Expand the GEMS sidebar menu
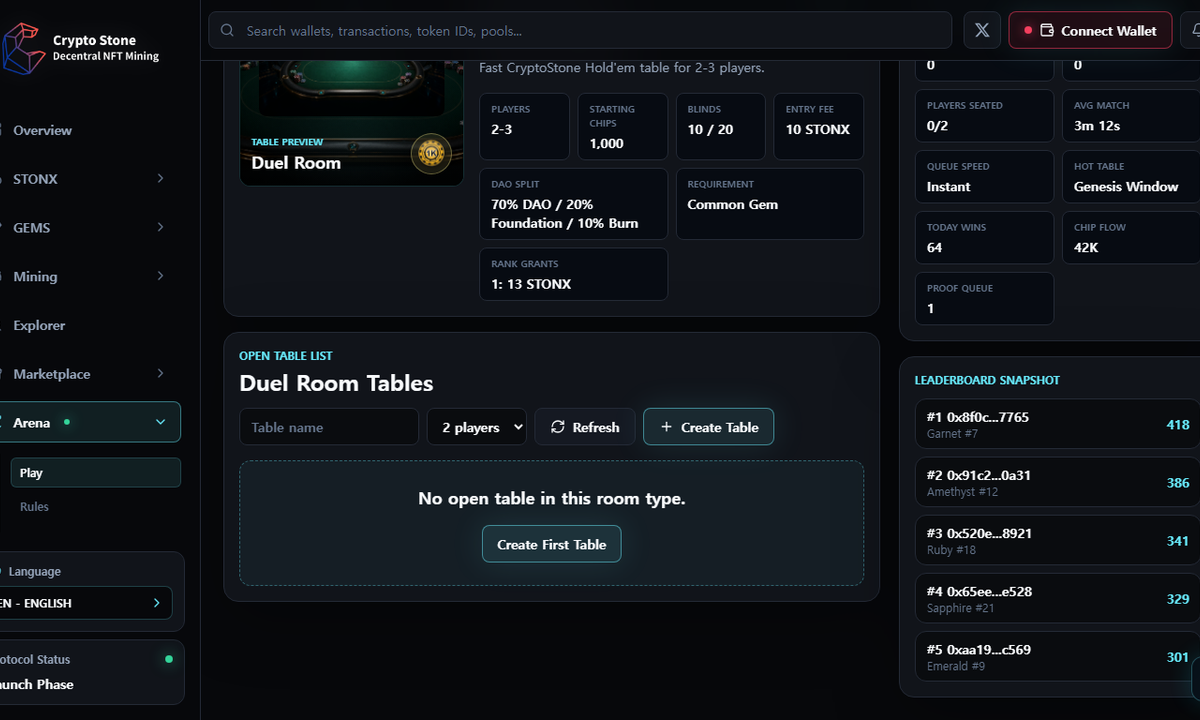 point(160,228)
